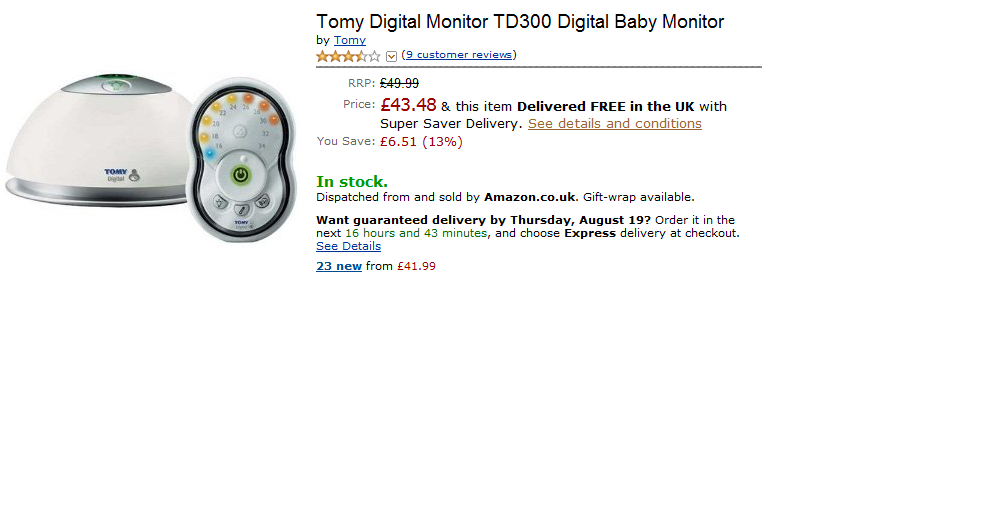Click the 16 hours and 43 minutes countdown

416,233
